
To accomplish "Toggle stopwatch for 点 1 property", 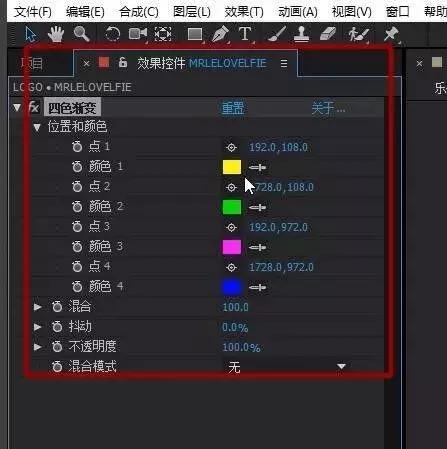I will [77, 146].
